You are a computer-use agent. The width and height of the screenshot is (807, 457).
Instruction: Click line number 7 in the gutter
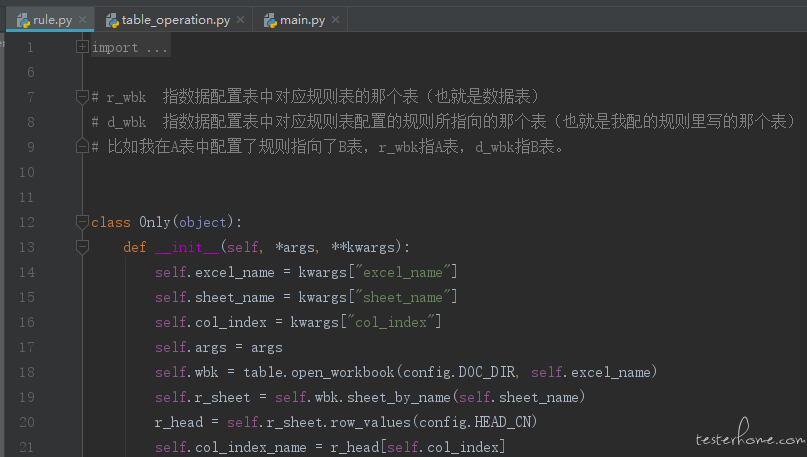[x=30, y=97]
